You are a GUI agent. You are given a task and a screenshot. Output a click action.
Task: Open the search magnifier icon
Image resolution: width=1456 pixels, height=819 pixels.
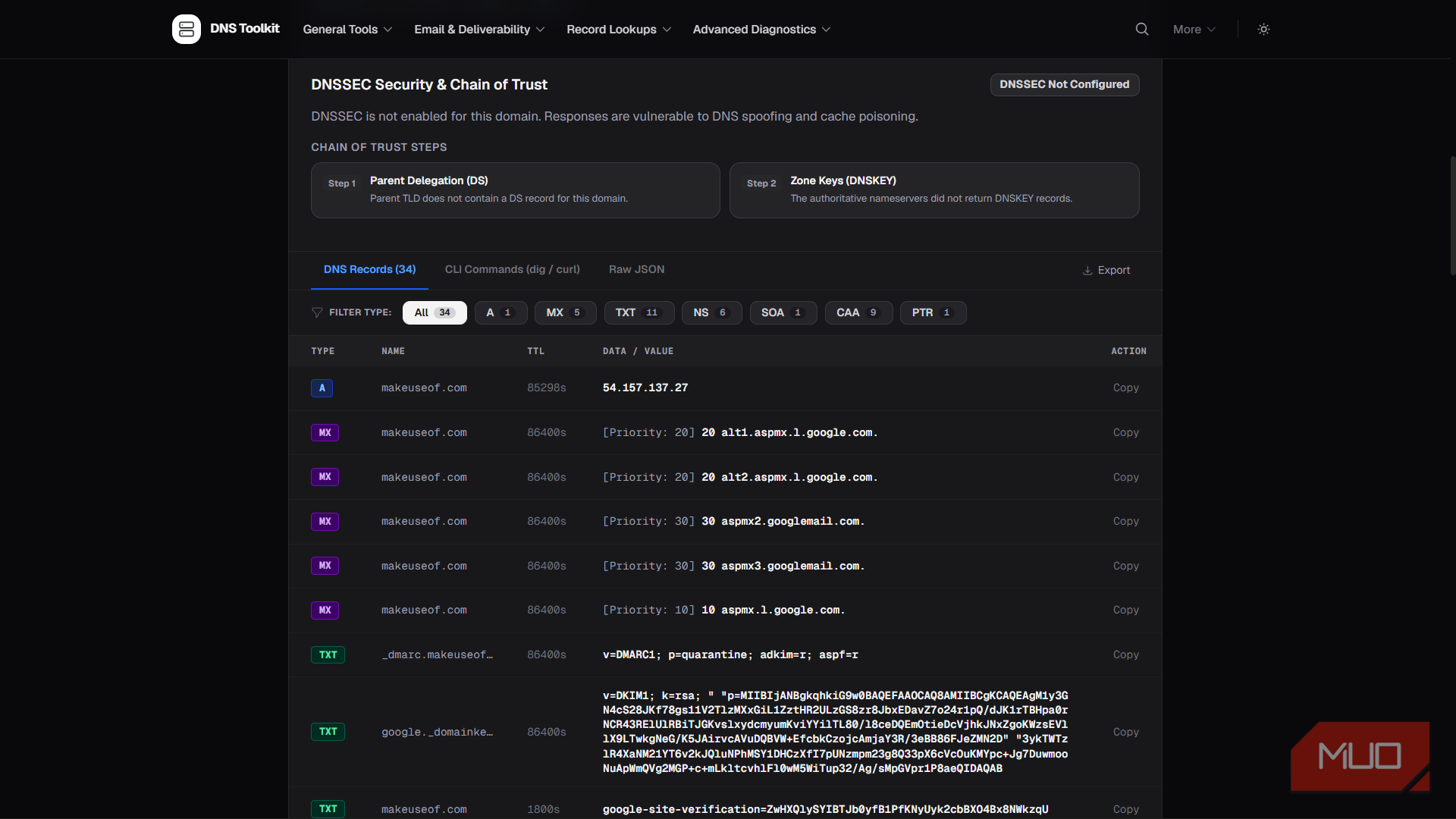1142,29
